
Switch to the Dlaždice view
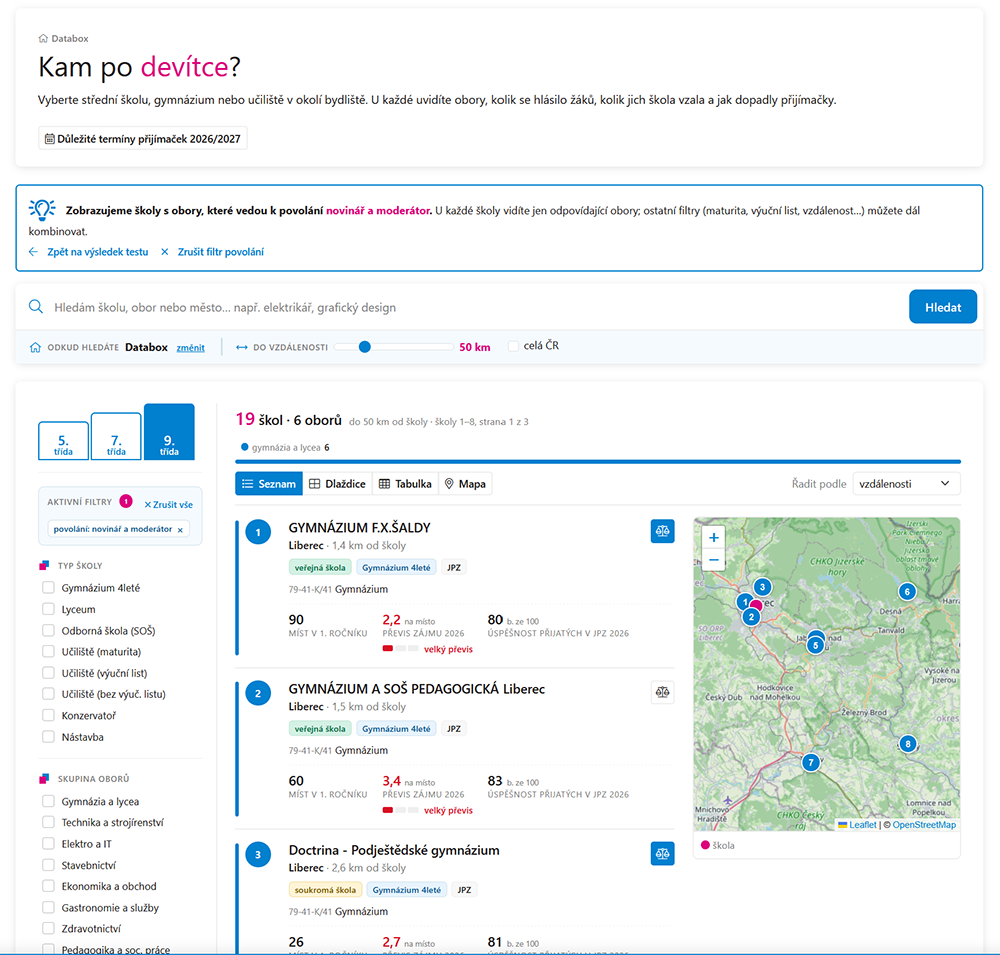point(337,484)
